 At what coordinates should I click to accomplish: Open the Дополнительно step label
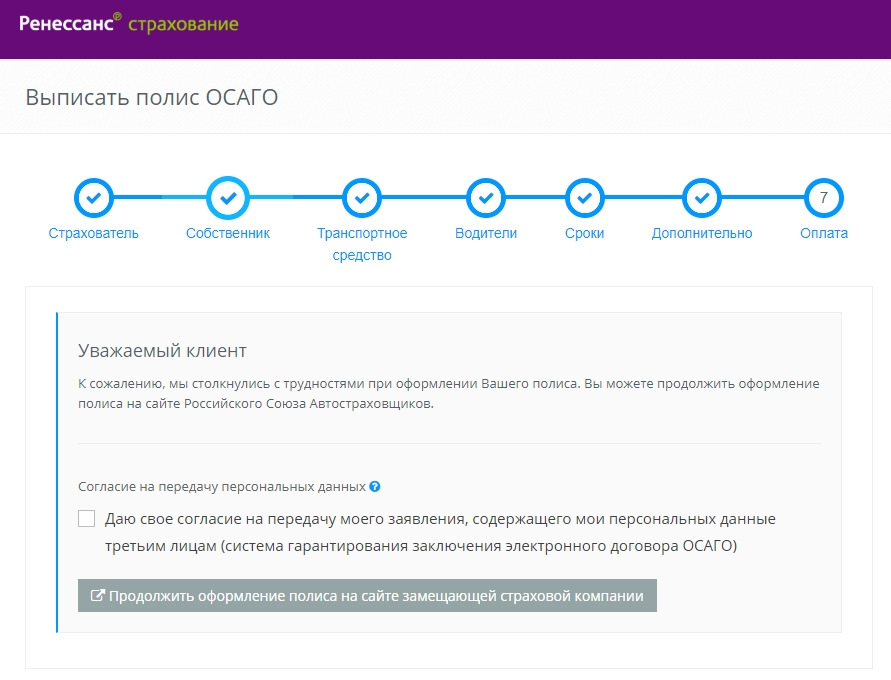[702, 233]
